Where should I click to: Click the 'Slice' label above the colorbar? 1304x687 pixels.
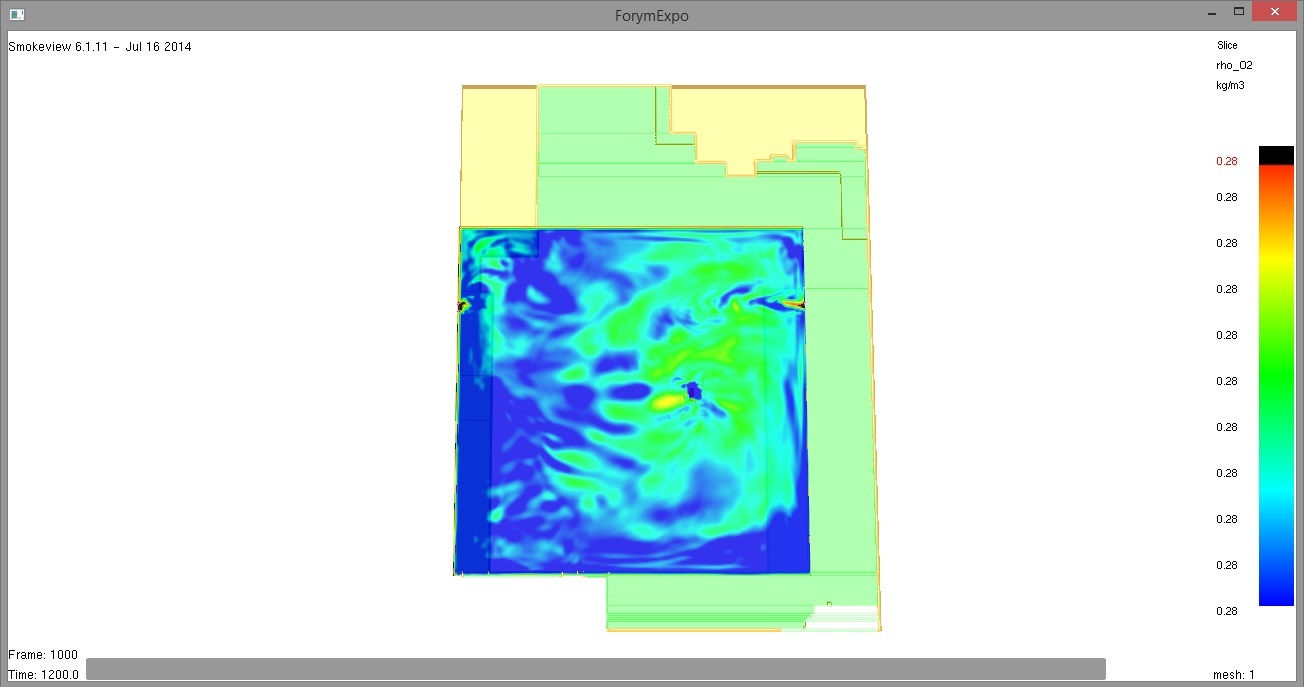tap(1227, 45)
